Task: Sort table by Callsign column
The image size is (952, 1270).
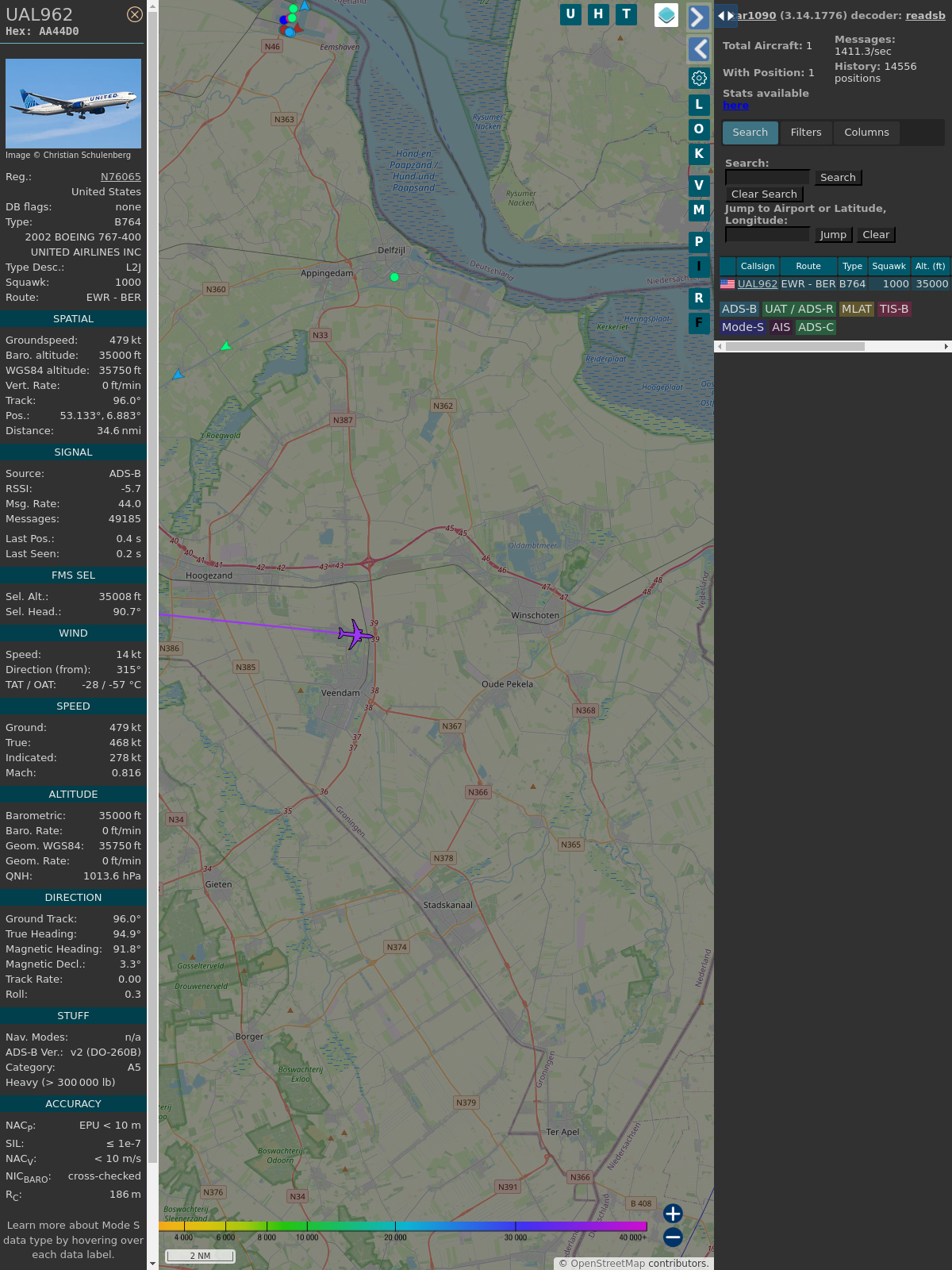Action: click(x=758, y=266)
